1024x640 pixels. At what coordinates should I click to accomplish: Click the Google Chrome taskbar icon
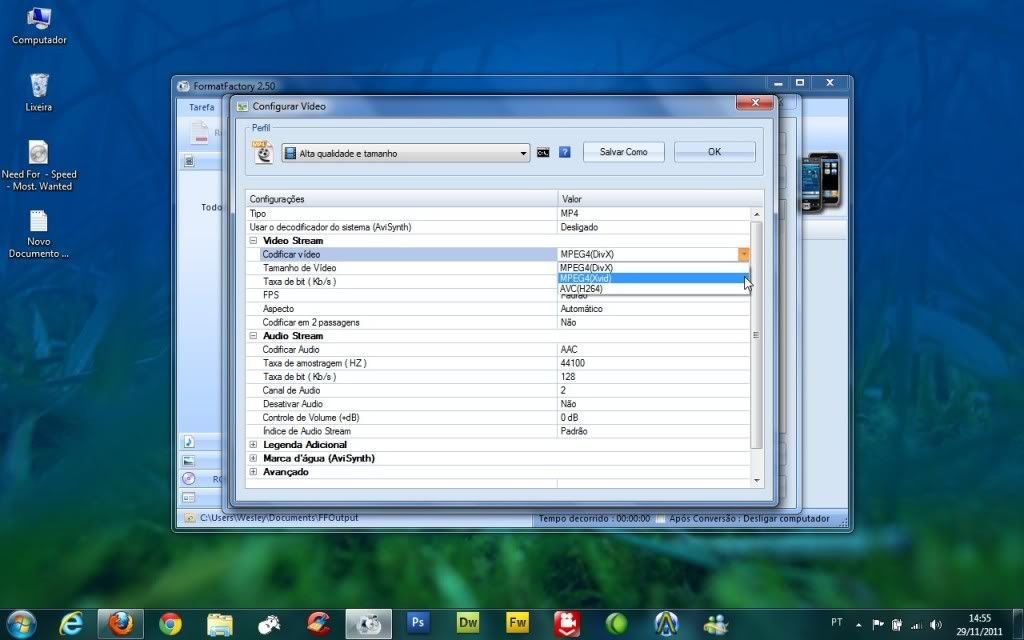pos(171,624)
